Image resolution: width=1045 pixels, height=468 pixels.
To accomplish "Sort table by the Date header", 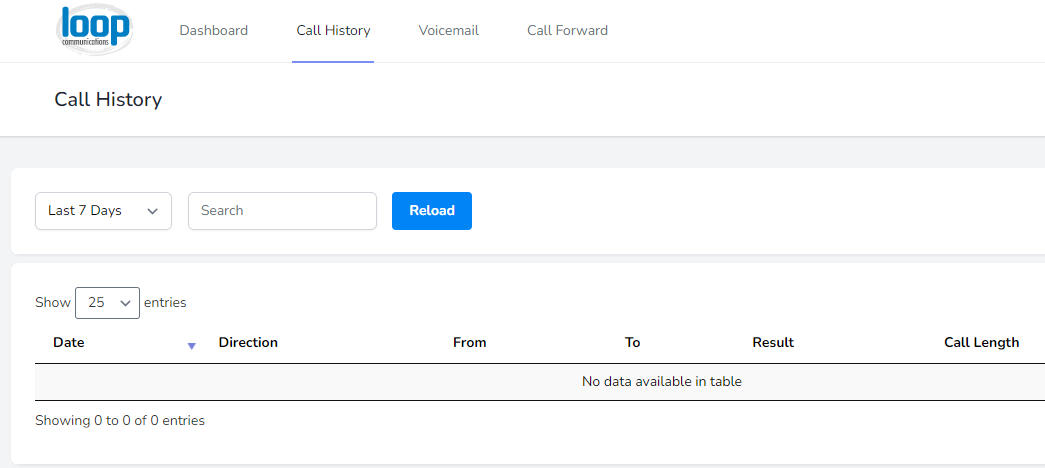I will click(x=69, y=343).
